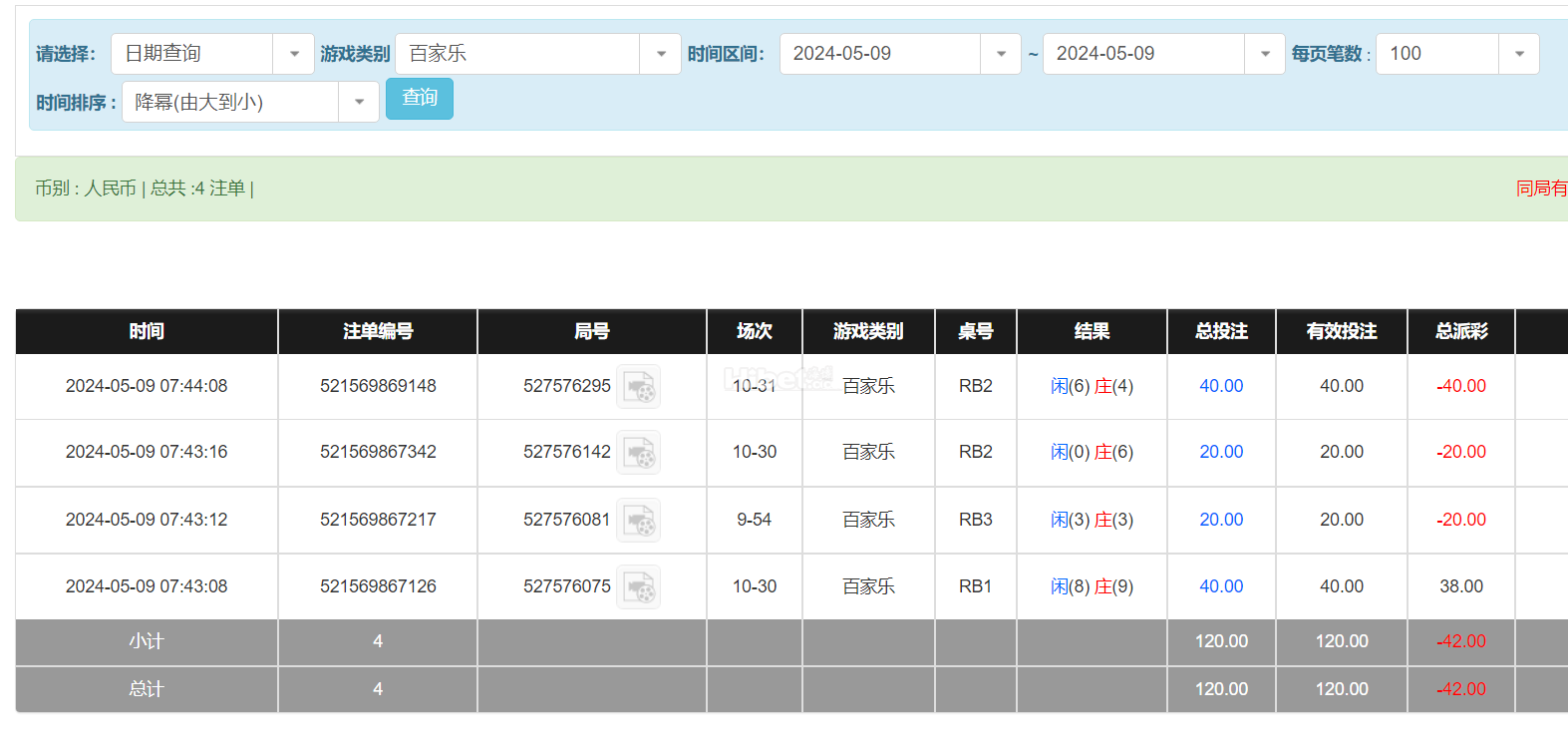Viewport: 1568px width, 756px height.
Task: Click timestamp 2024-05-09 07:43:08
Action: click(x=147, y=586)
